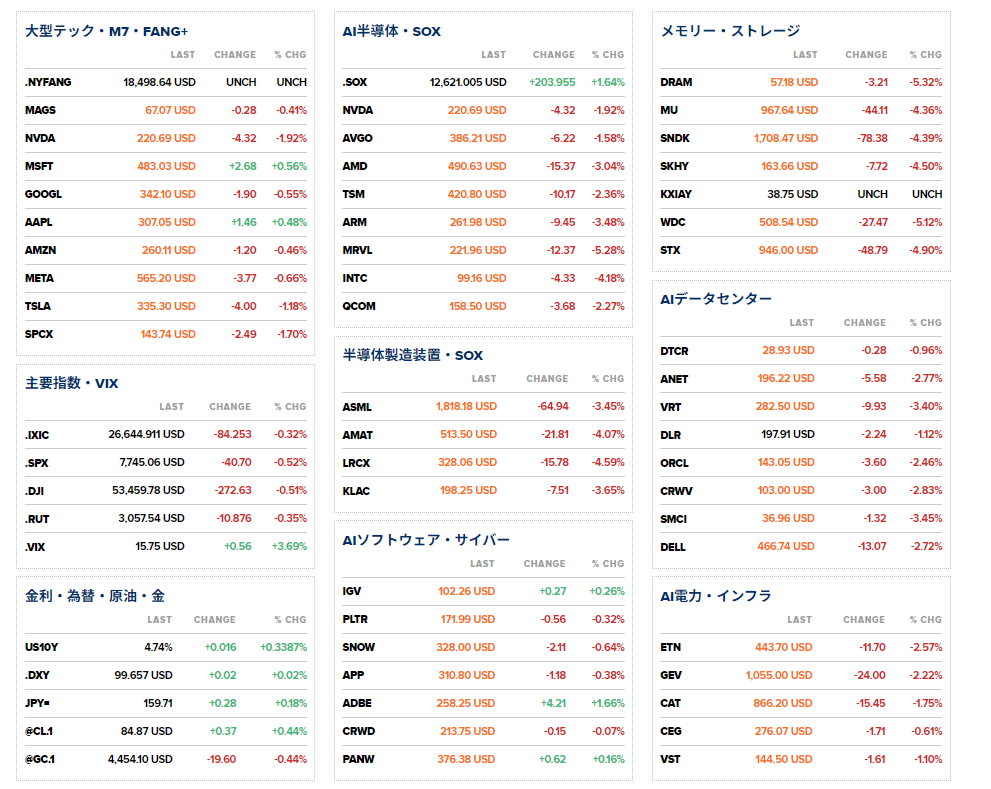Image resolution: width=991 pixels, height=789 pixels.
Task: Click the DRAM ticker symbol
Action: pos(676,82)
